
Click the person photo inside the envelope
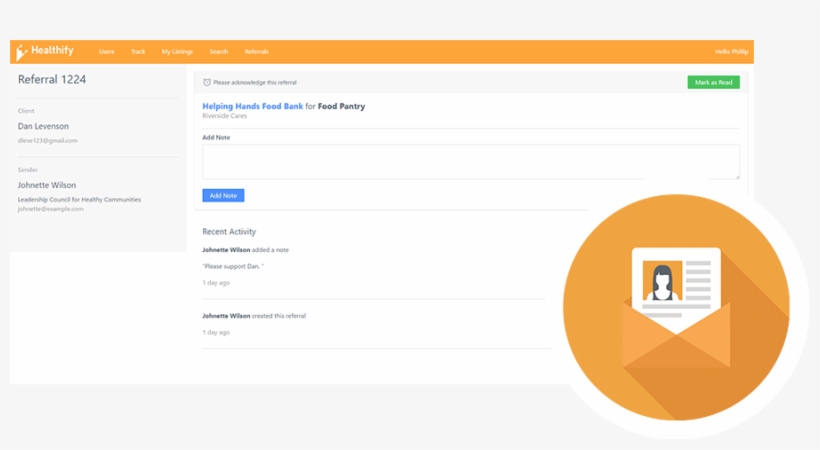coord(662,281)
